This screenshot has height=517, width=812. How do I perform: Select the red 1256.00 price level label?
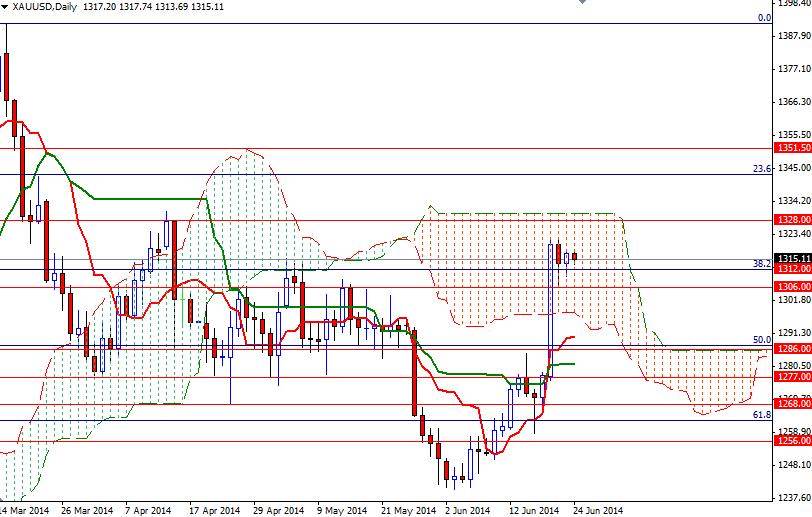pos(792,441)
